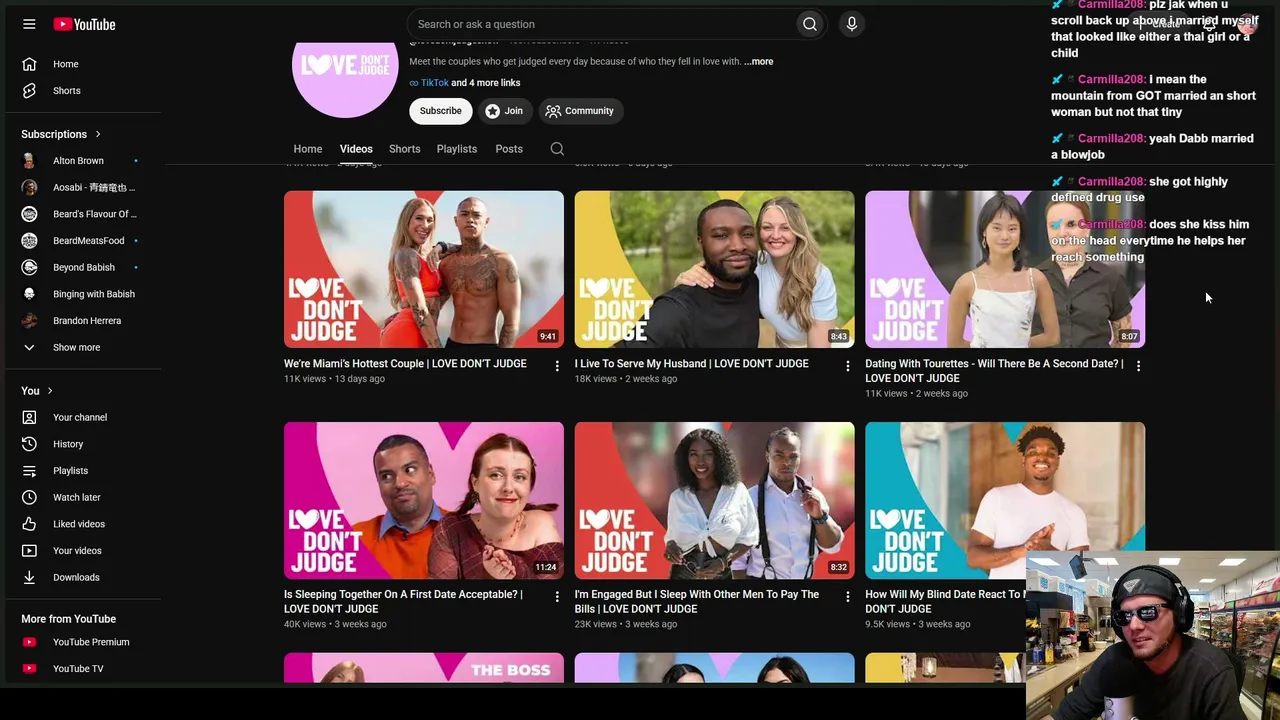Screen dimensions: 1280x720
Task: Click the Join membership button
Action: [505, 111]
